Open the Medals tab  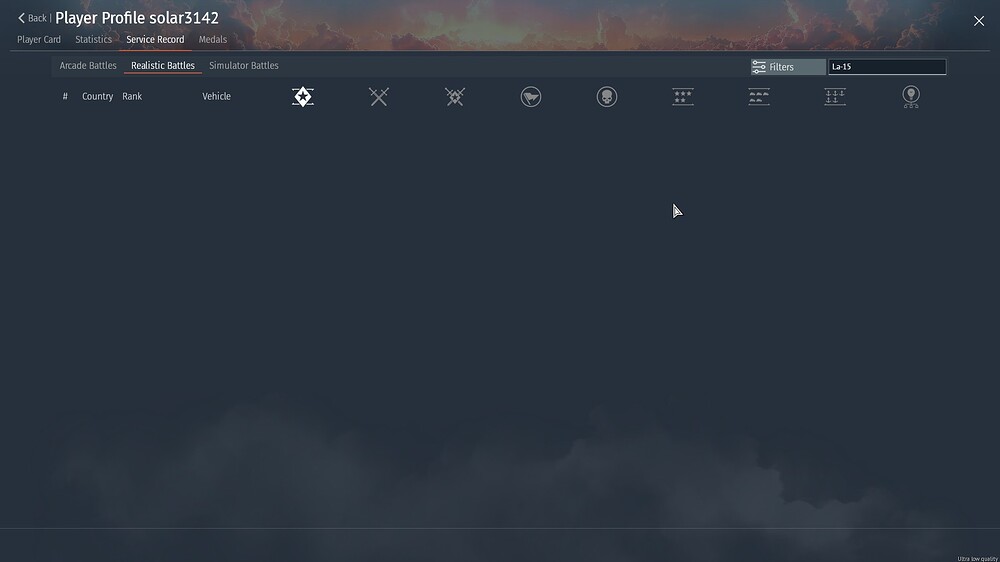pos(212,40)
